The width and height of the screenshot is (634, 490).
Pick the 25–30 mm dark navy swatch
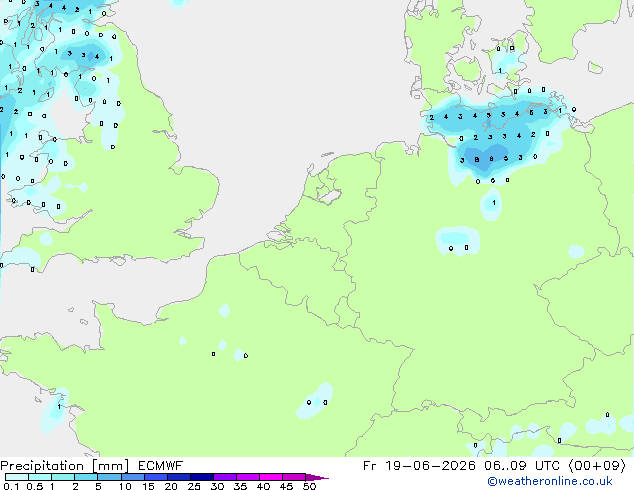coord(201,477)
